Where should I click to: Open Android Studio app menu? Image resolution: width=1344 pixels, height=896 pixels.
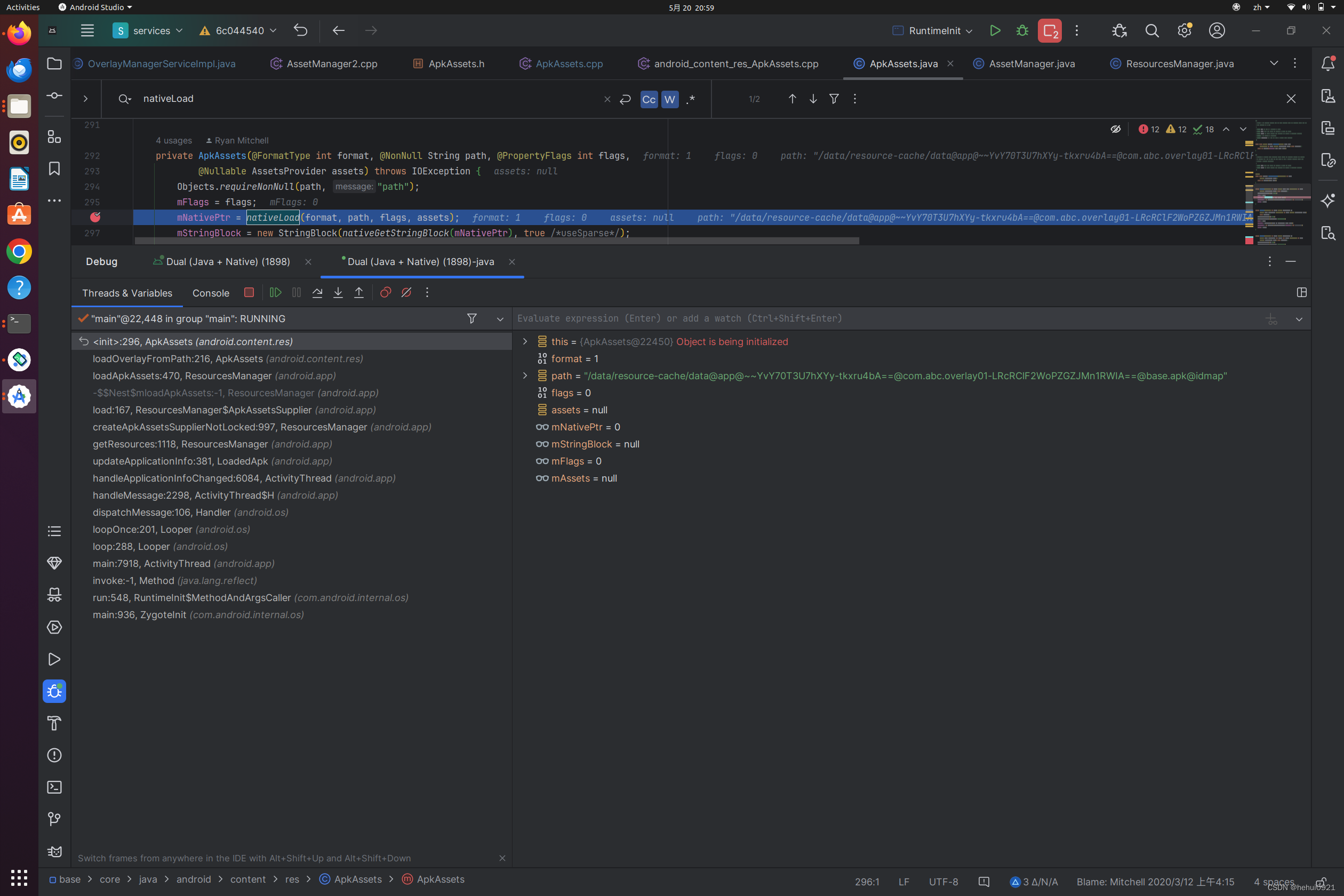95,7
